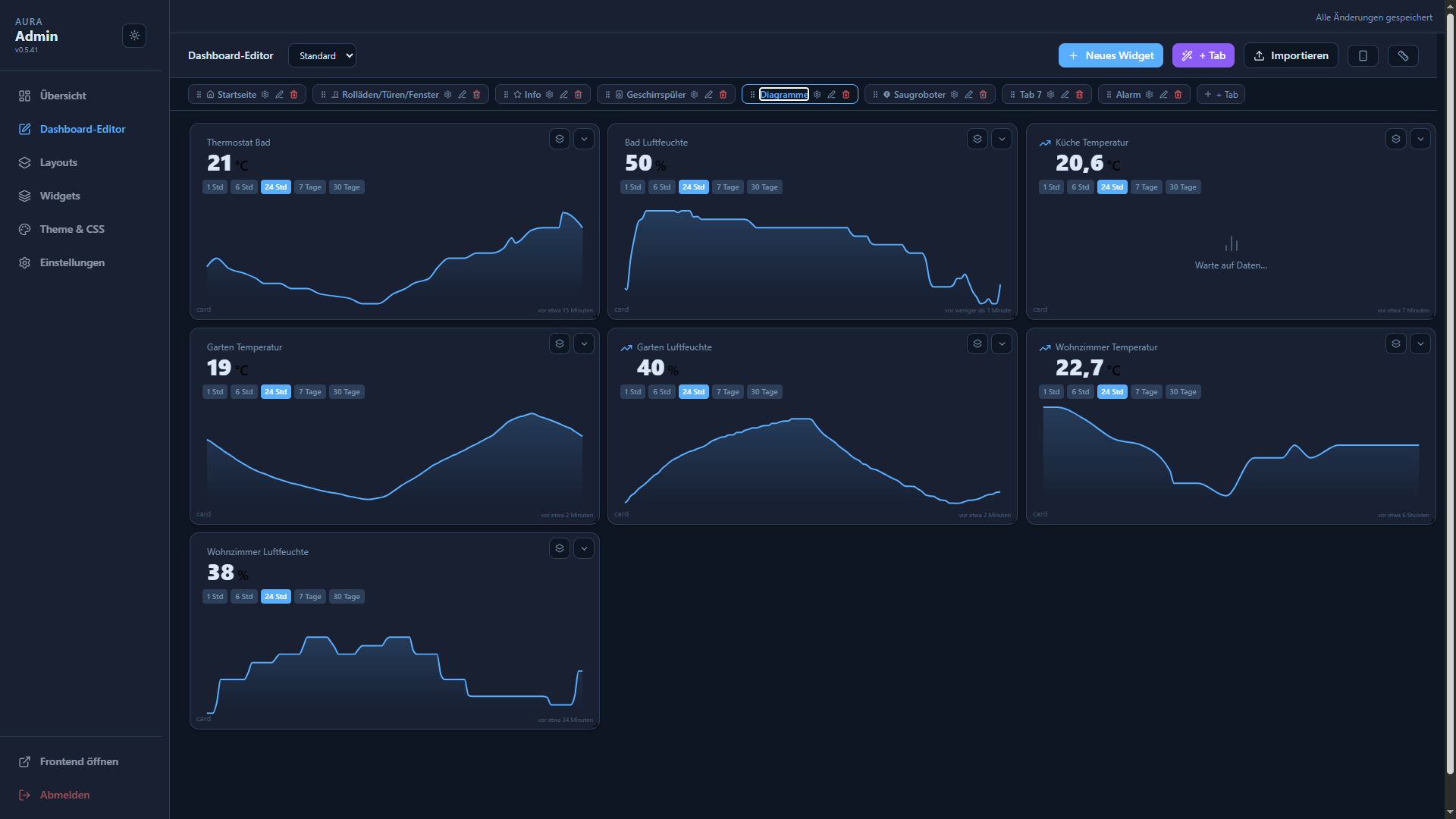The height and width of the screenshot is (819, 1456).
Task: Set Garten Temperatur range to 30 Tage
Action: 347,392
